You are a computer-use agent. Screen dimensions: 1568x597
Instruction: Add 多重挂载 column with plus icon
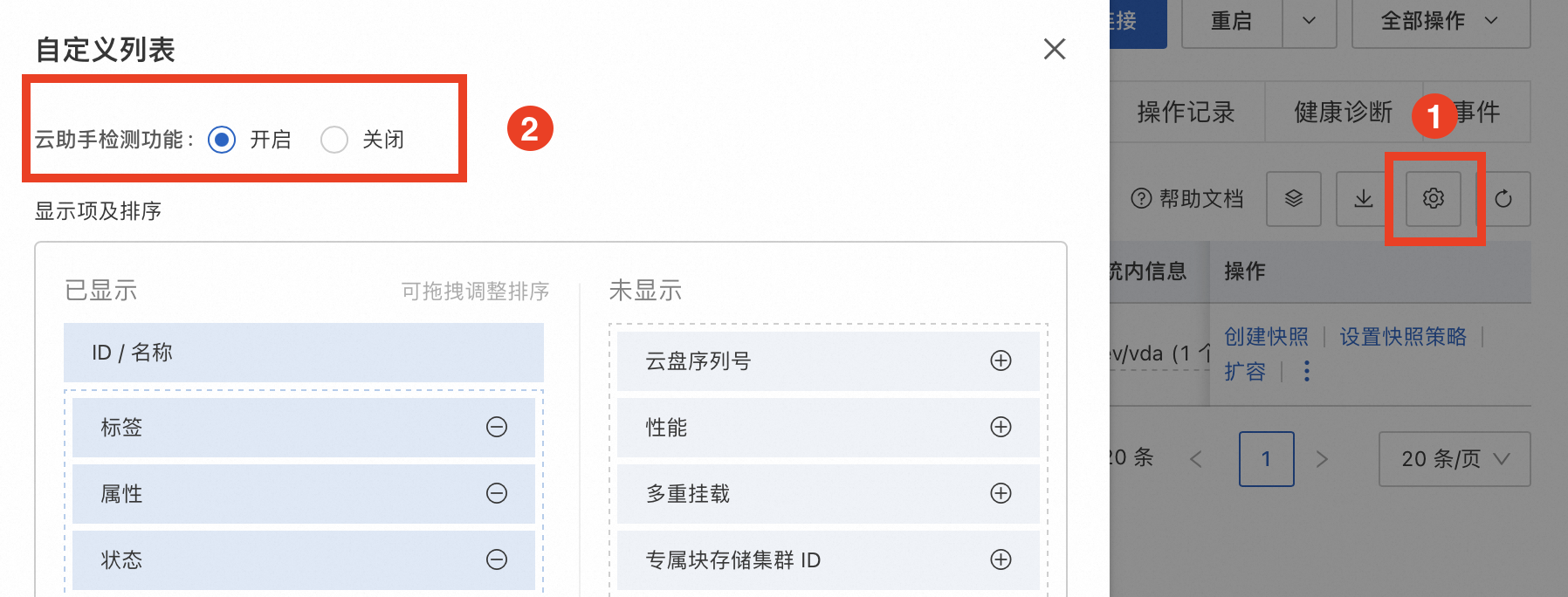[x=1001, y=493]
